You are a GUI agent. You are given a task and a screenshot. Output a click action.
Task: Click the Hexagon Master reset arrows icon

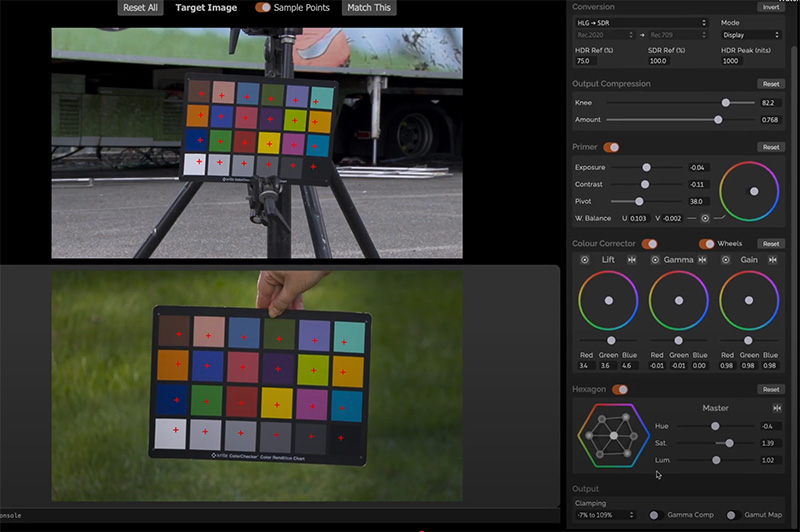coord(777,408)
